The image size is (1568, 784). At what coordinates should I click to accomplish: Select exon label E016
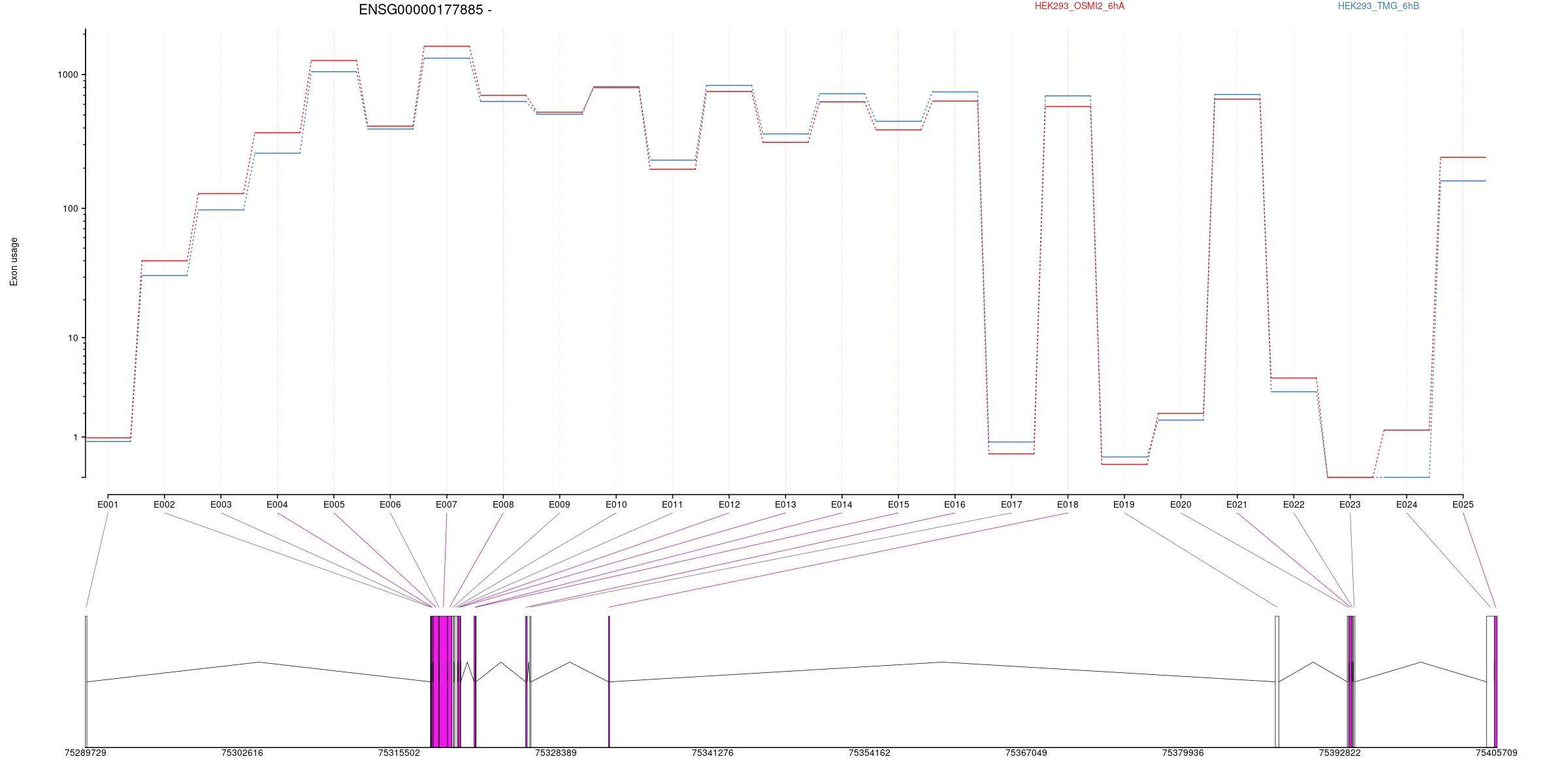[955, 504]
